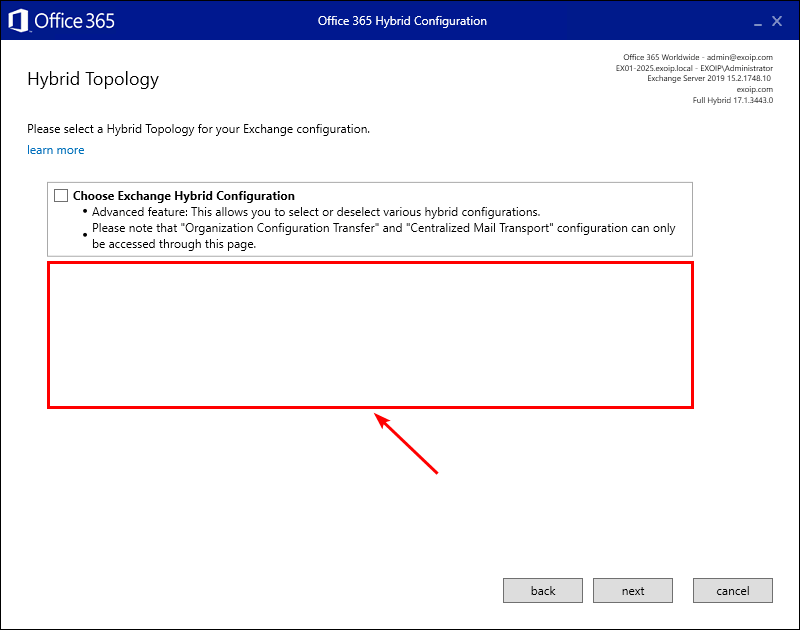The height and width of the screenshot is (630, 800).
Task: Click the 'exoip.com' domain text
Action: (754, 89)
